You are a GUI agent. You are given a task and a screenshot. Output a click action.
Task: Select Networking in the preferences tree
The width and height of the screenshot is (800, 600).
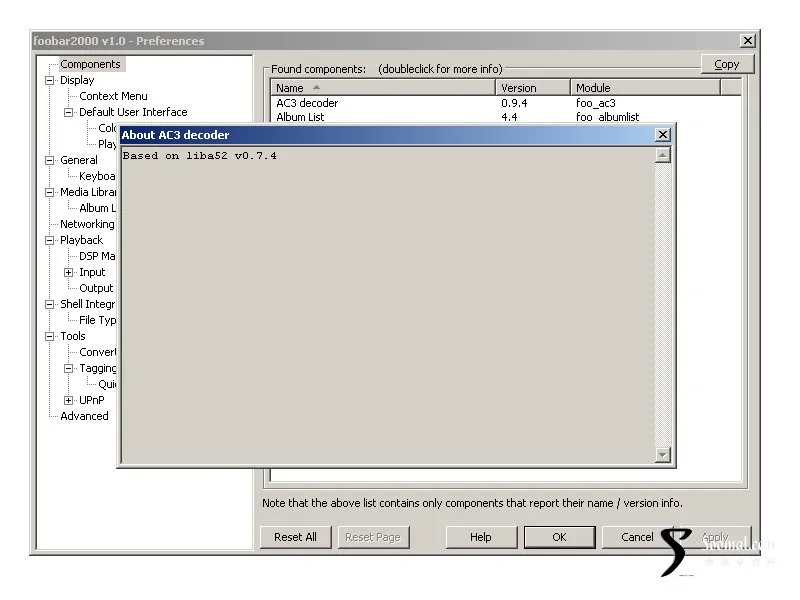[x=87, y=224]
